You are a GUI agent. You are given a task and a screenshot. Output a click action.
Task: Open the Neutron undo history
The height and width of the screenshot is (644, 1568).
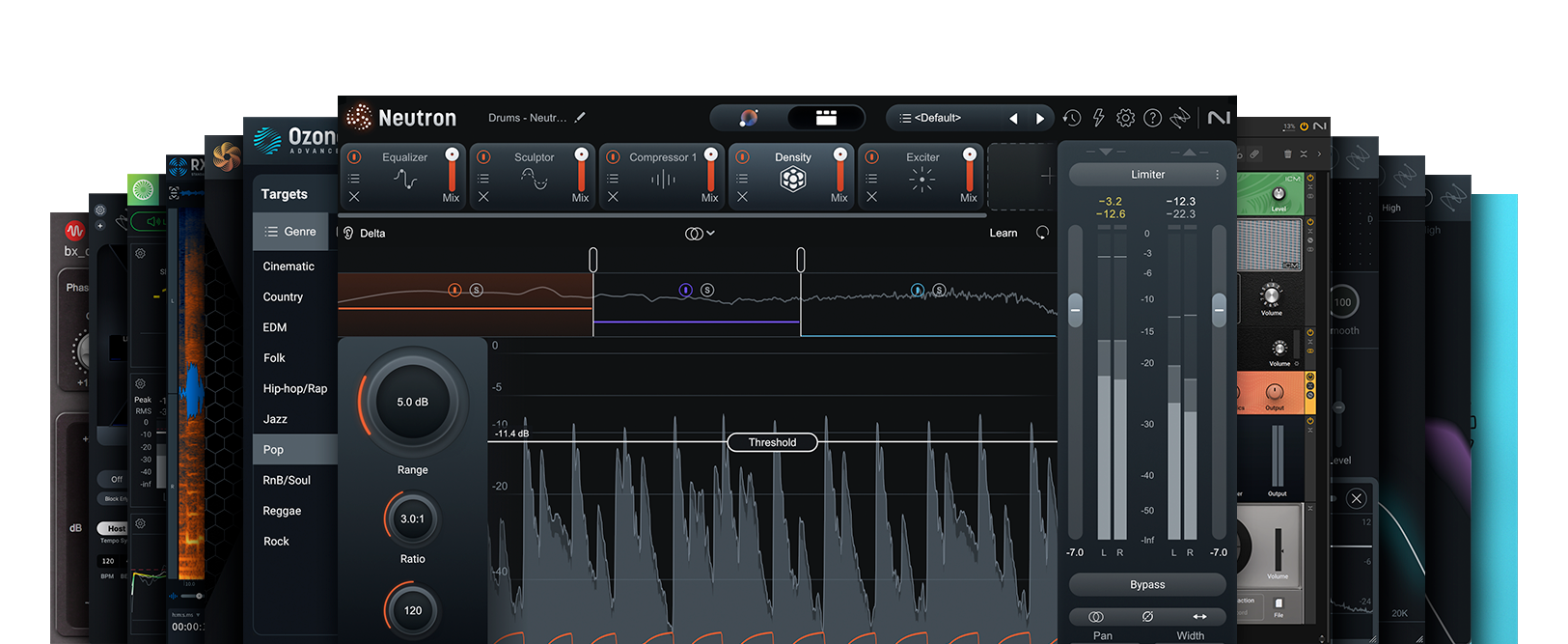coord(1072,118)
